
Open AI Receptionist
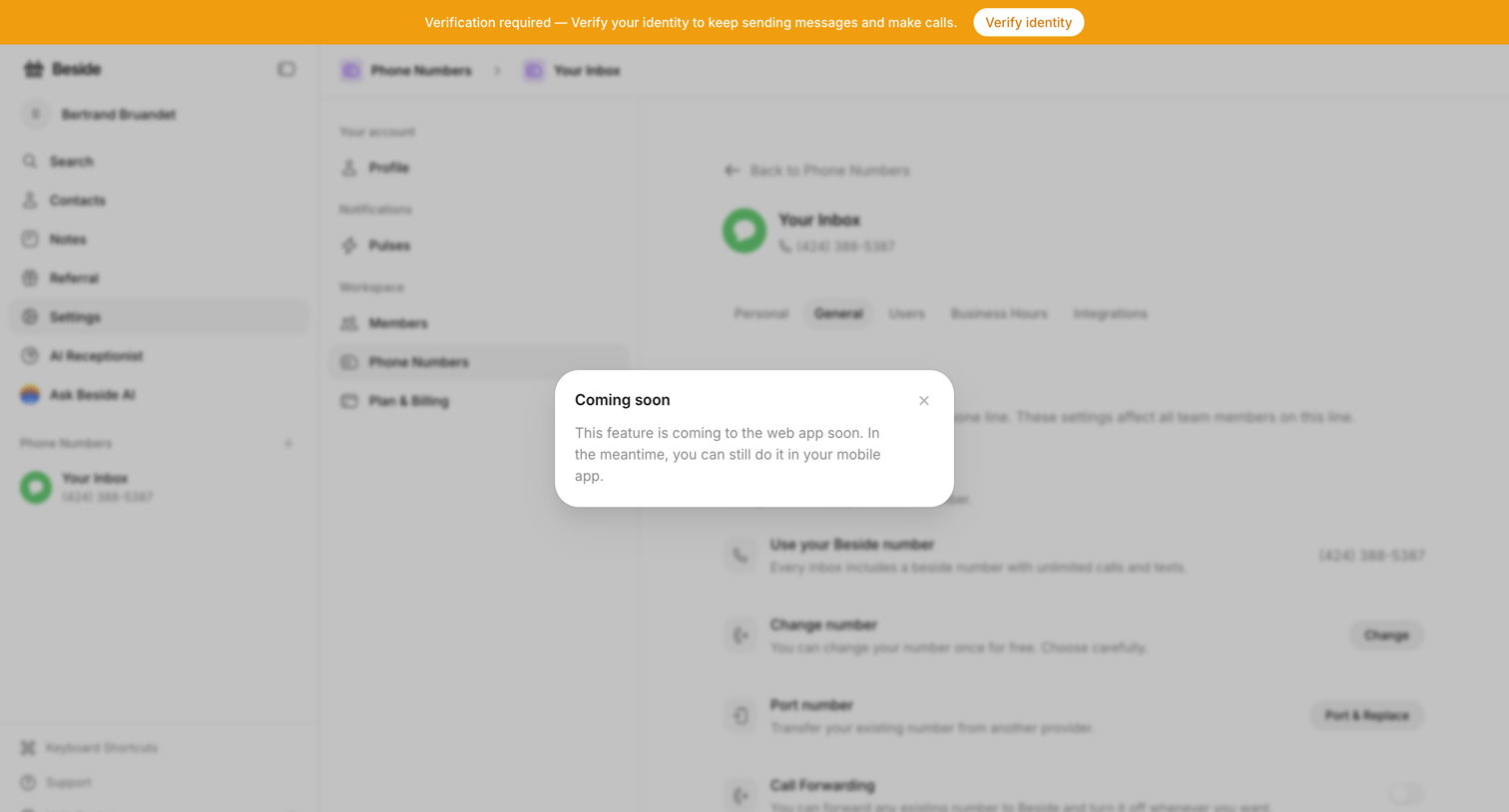coord(160,356)
